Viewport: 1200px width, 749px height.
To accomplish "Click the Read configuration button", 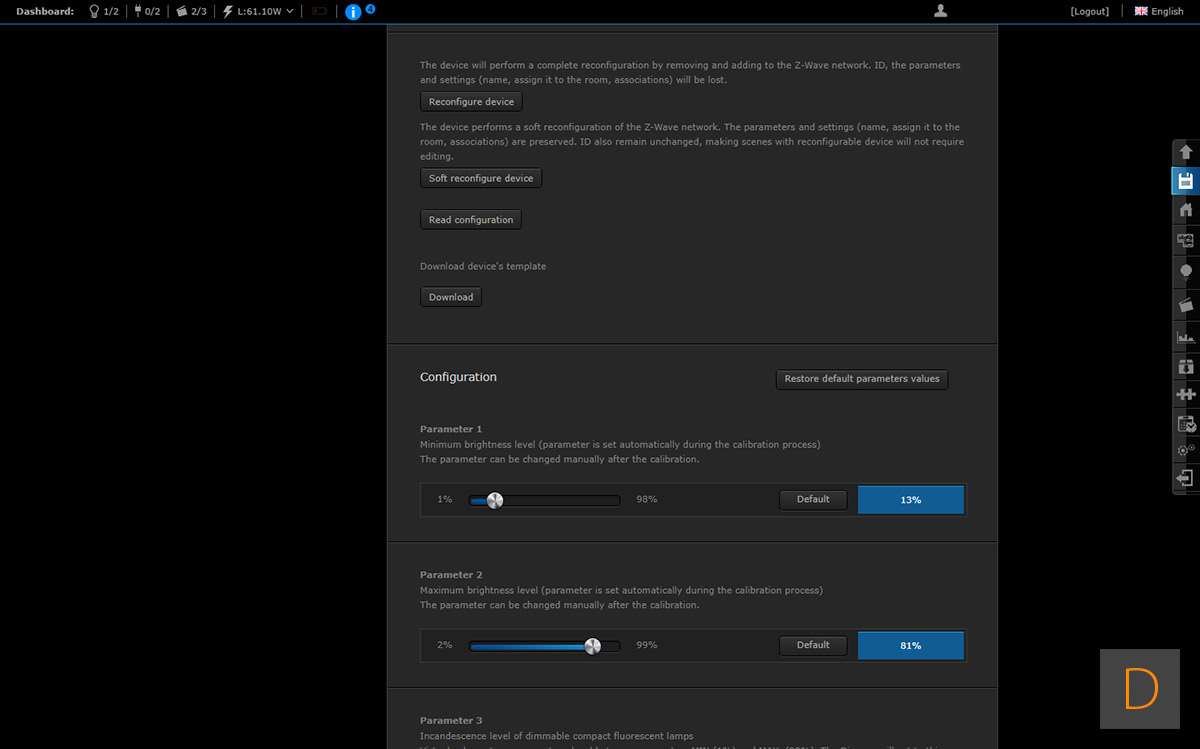I will tap(470, 220).
